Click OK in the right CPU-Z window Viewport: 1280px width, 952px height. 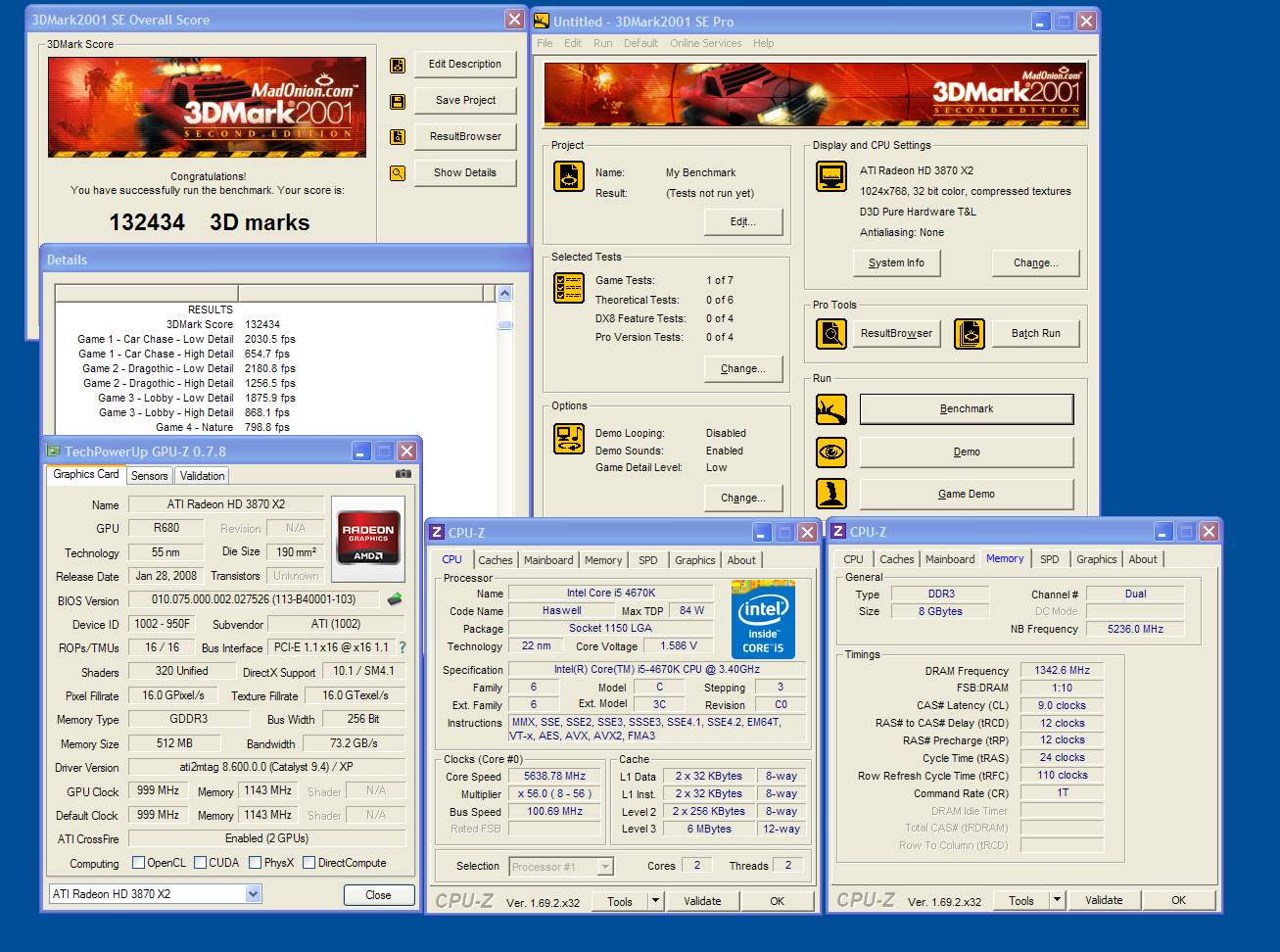[1178, 900]
